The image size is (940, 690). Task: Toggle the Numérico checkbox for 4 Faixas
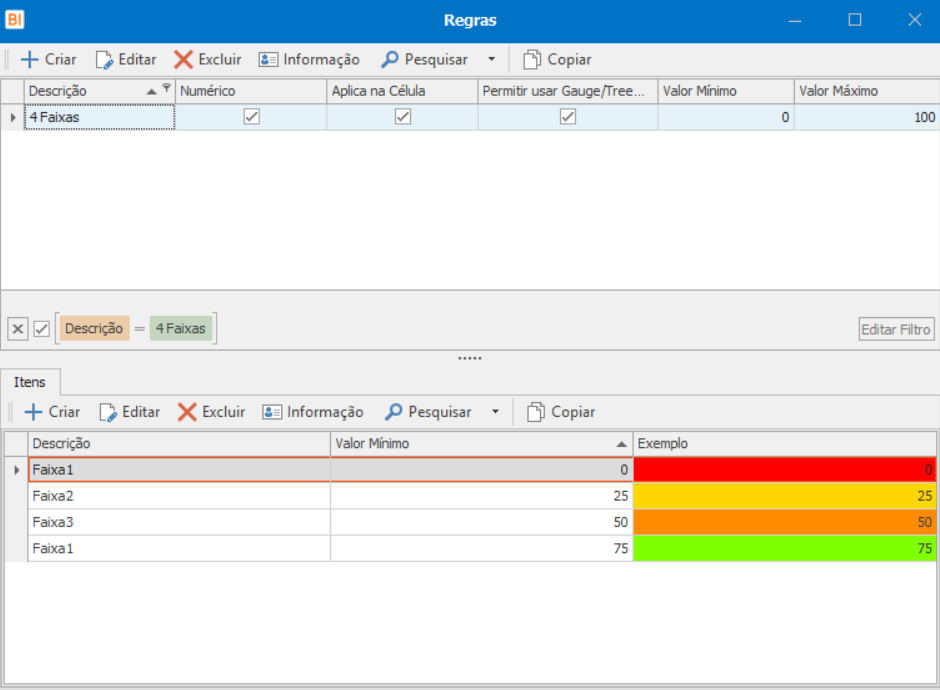tap(252, 117)
